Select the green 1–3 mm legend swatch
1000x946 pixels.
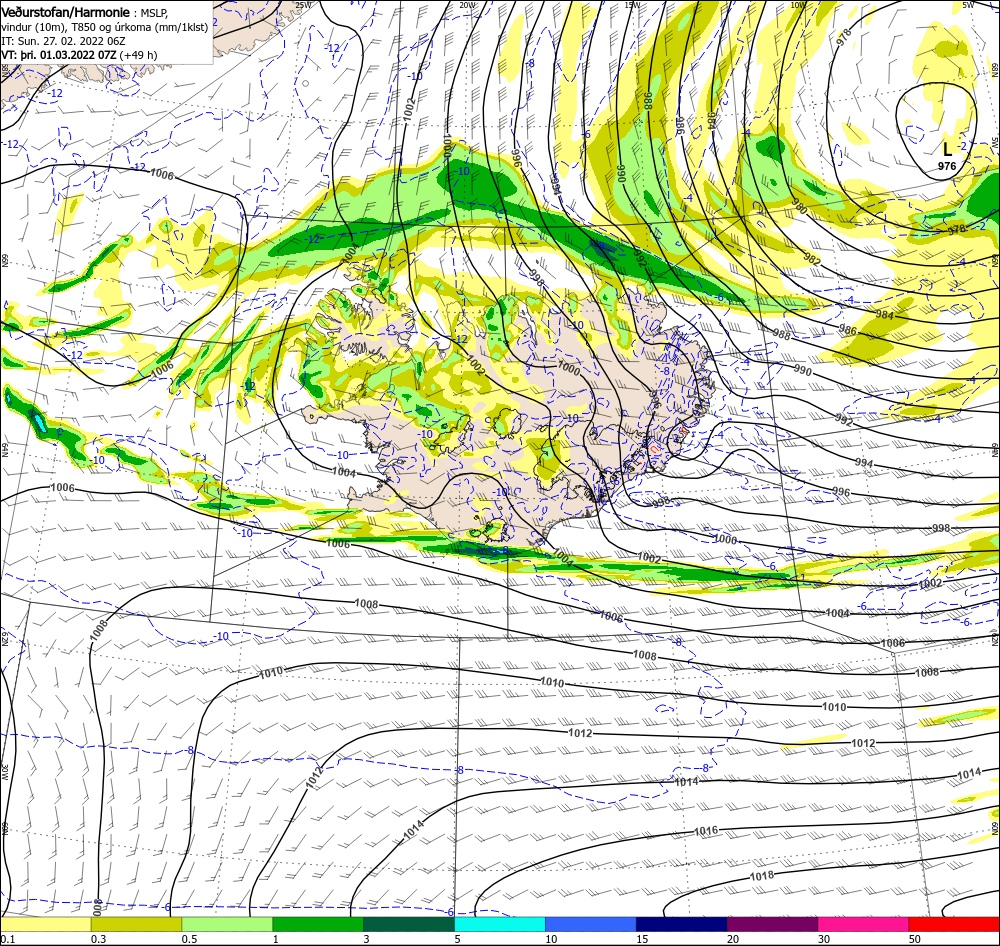[318, 924]
